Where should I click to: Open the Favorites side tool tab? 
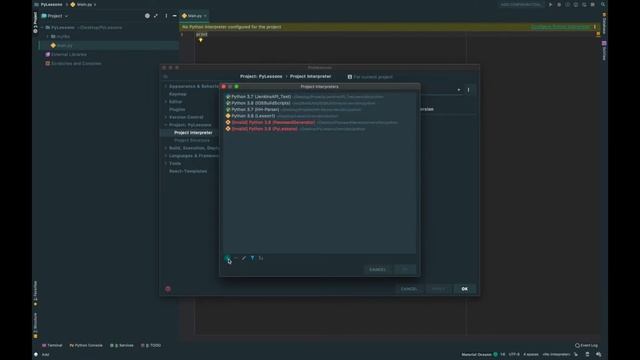36,293
